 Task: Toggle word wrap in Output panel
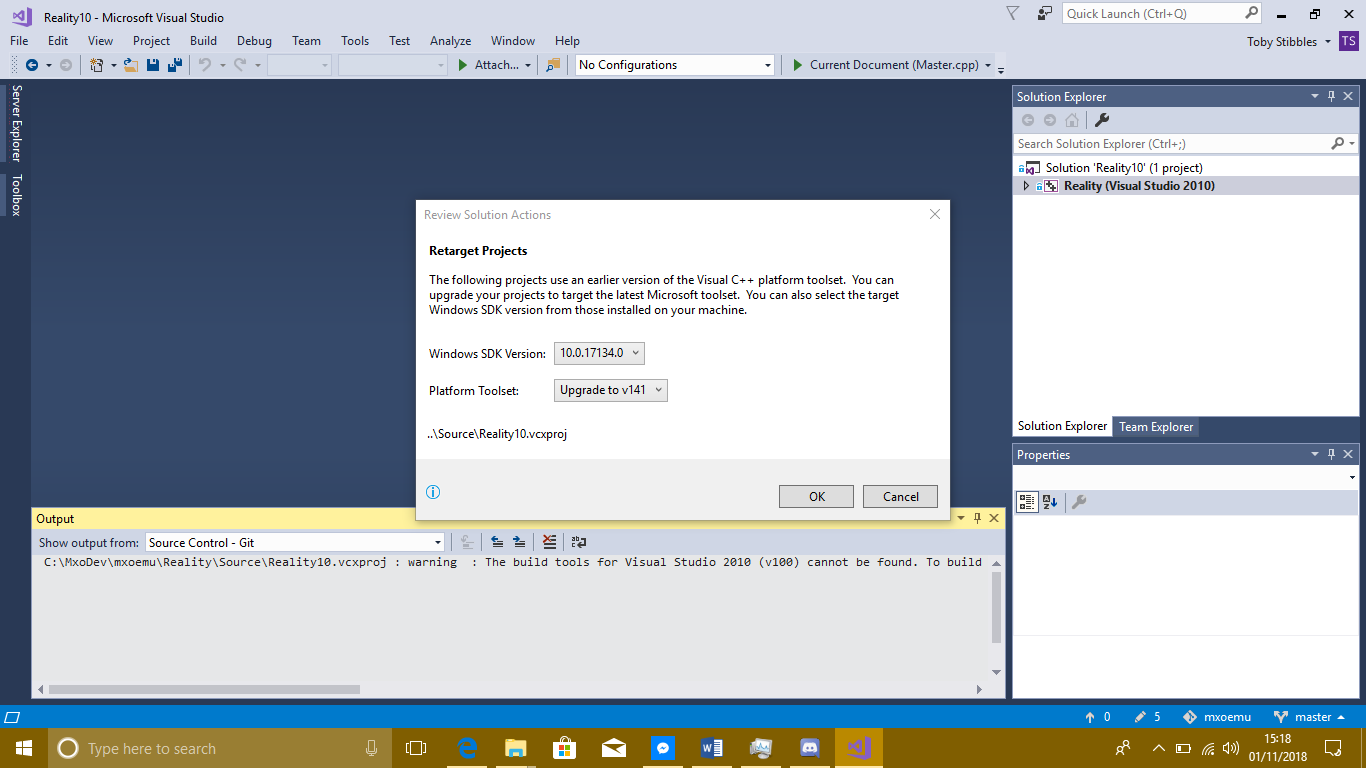[578, 542]
